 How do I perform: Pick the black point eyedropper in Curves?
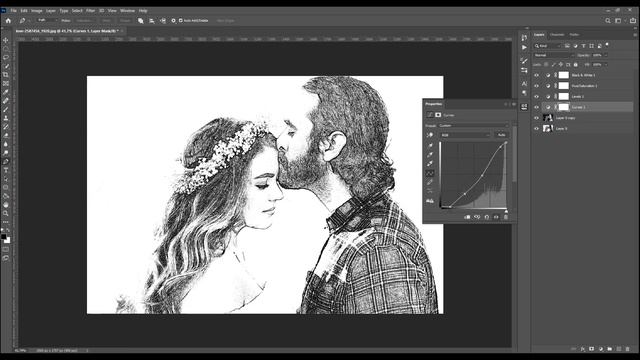click(430, 146)
